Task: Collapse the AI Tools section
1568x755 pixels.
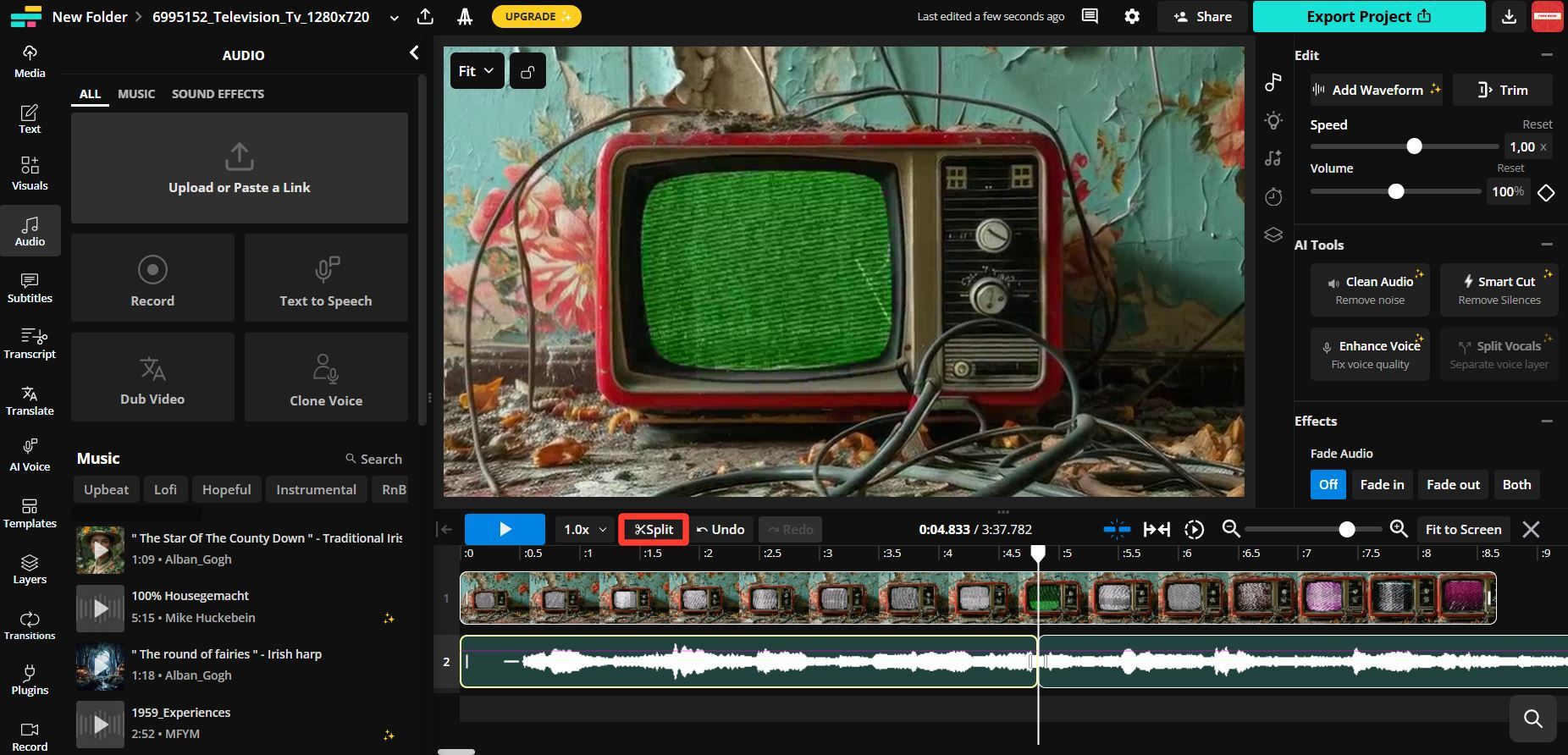Action: pos(1547,245)
